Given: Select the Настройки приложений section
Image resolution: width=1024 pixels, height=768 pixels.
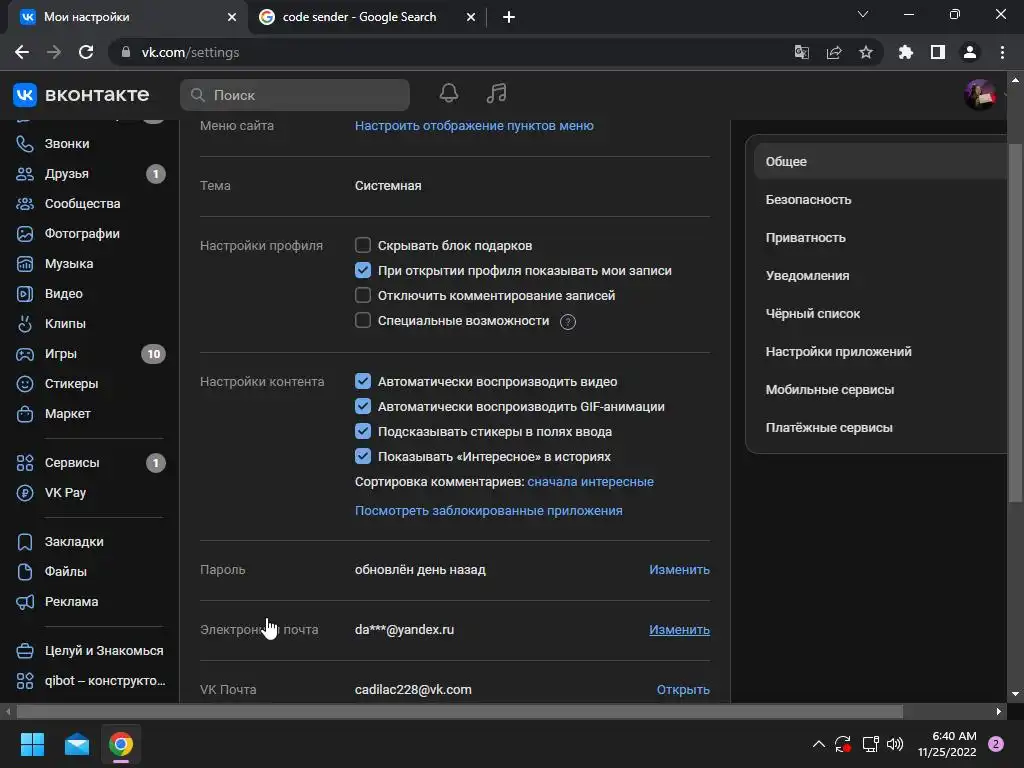Looking at the screenshot, I should click(x=880, y=351).
